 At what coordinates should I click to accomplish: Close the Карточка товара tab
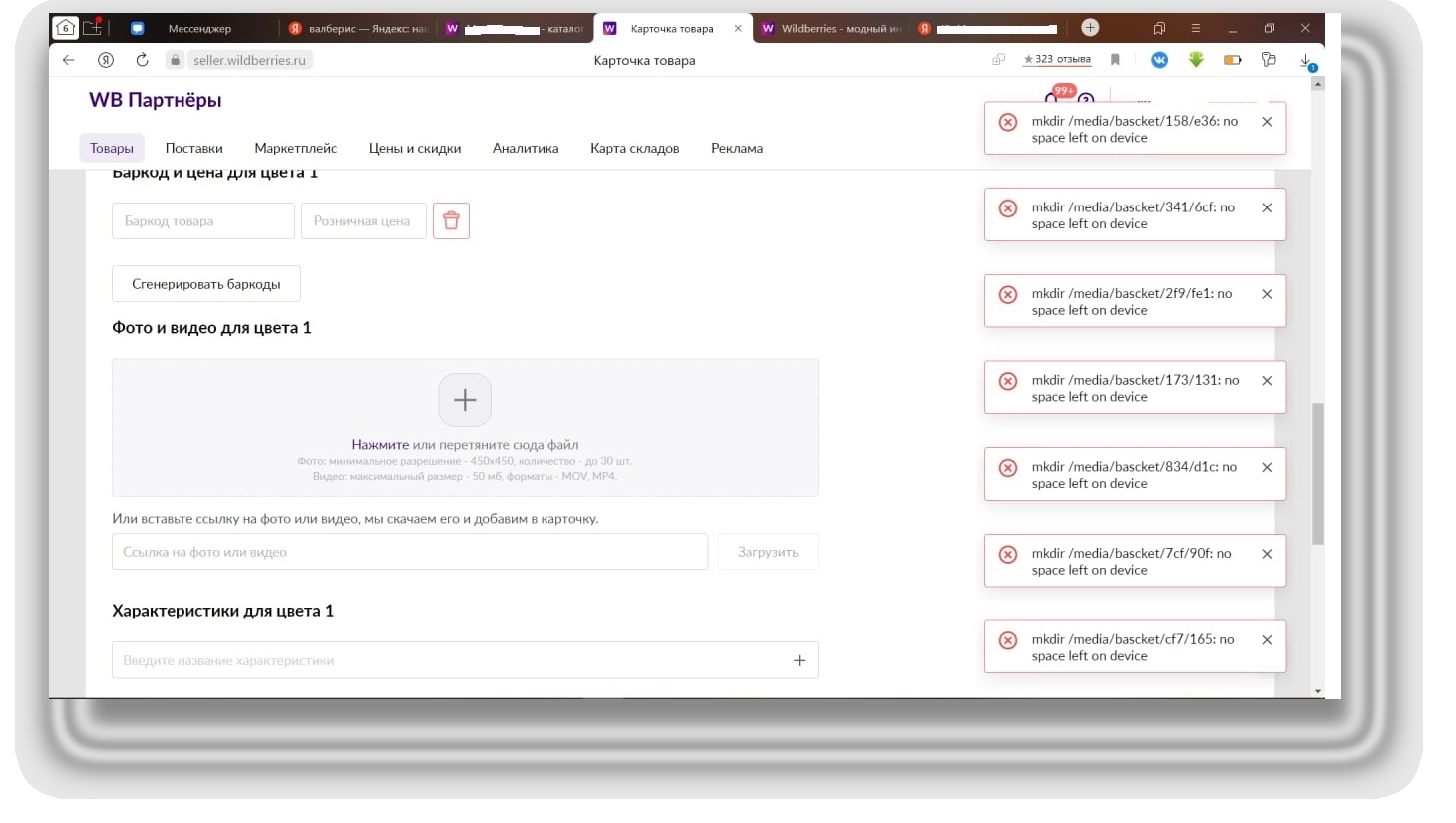[738, 28]
